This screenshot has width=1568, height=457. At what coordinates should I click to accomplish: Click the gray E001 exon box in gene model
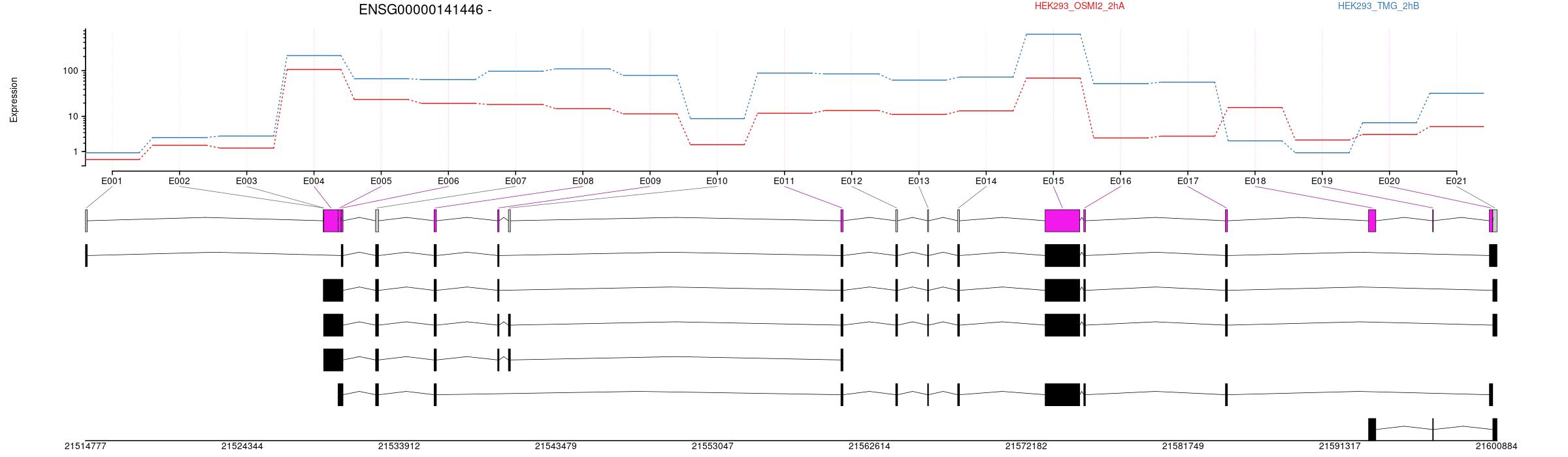86,221
